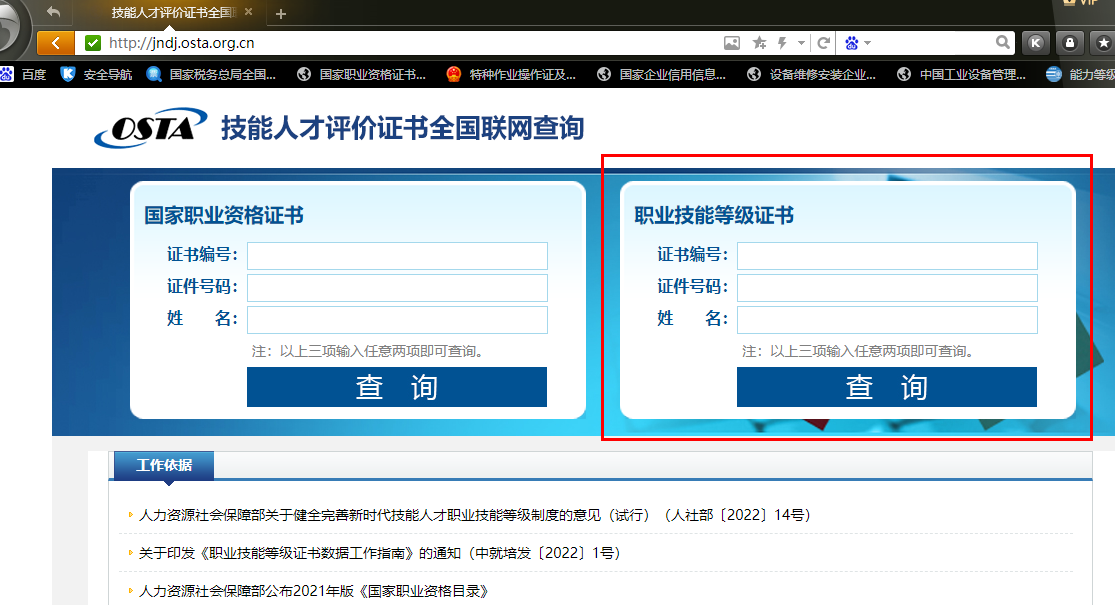Click the OSTA logo
The image size is (1115, 605).
(150, 128)
